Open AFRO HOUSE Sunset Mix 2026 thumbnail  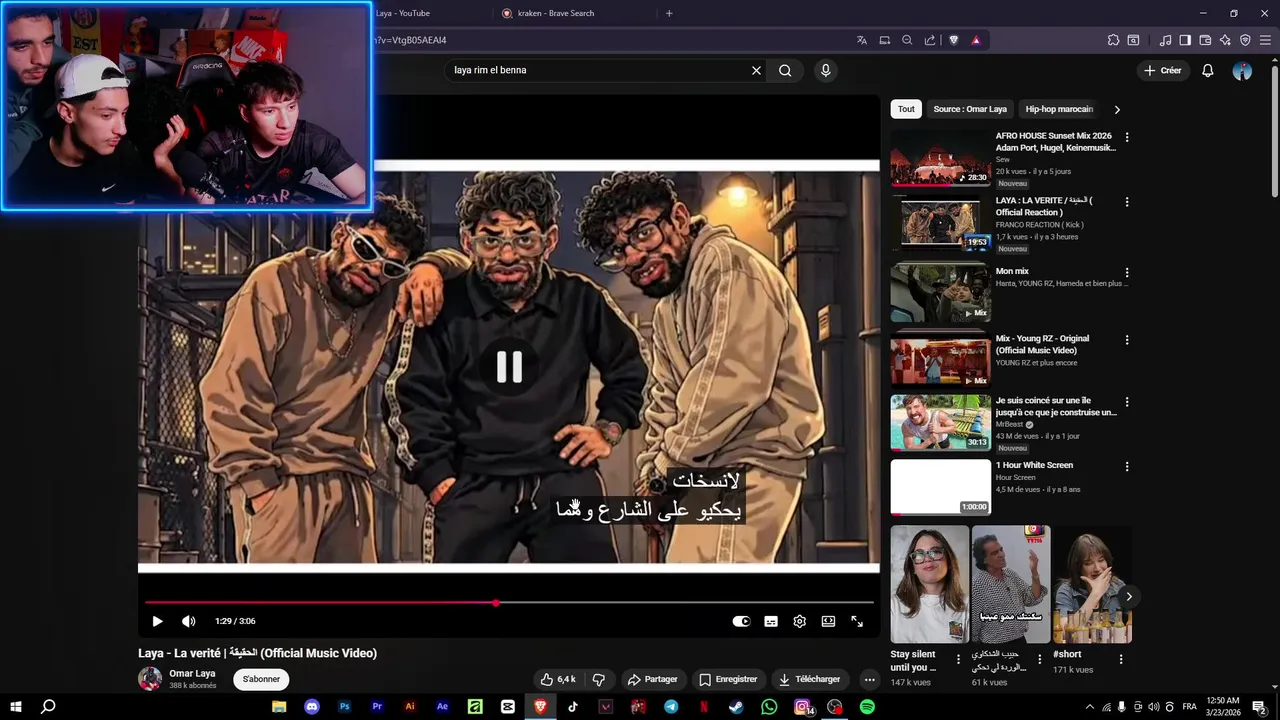coord(940,158)
